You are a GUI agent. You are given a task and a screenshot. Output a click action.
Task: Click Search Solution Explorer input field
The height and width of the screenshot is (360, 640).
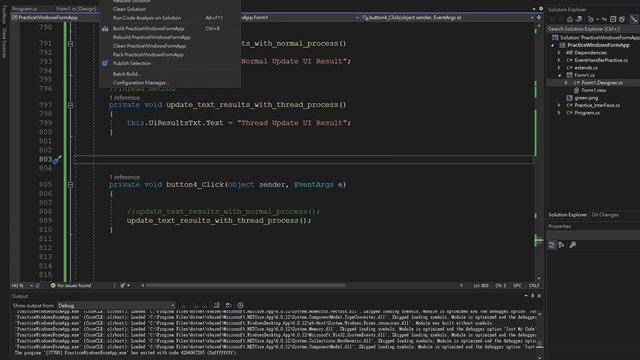(x=593, y=29)
